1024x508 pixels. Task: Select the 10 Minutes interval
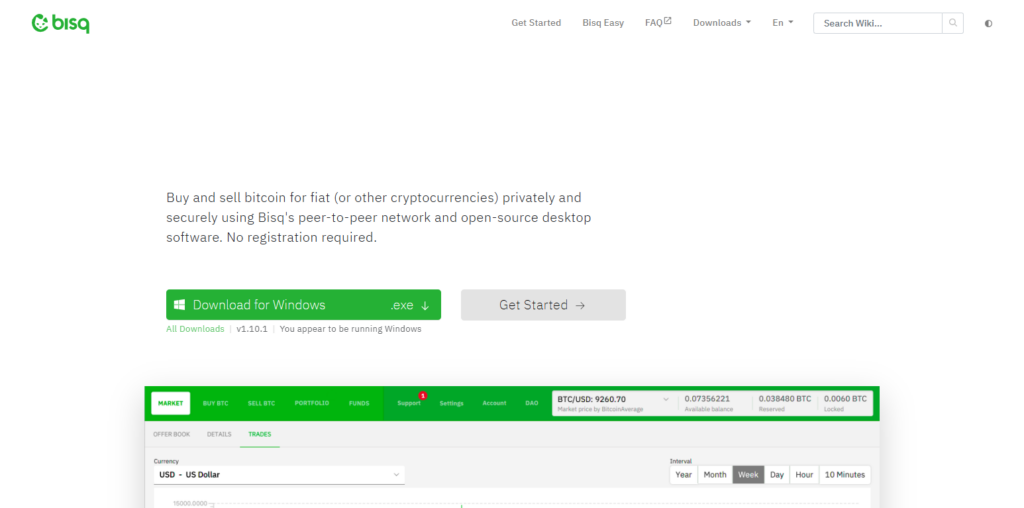[x=845, y=475]
